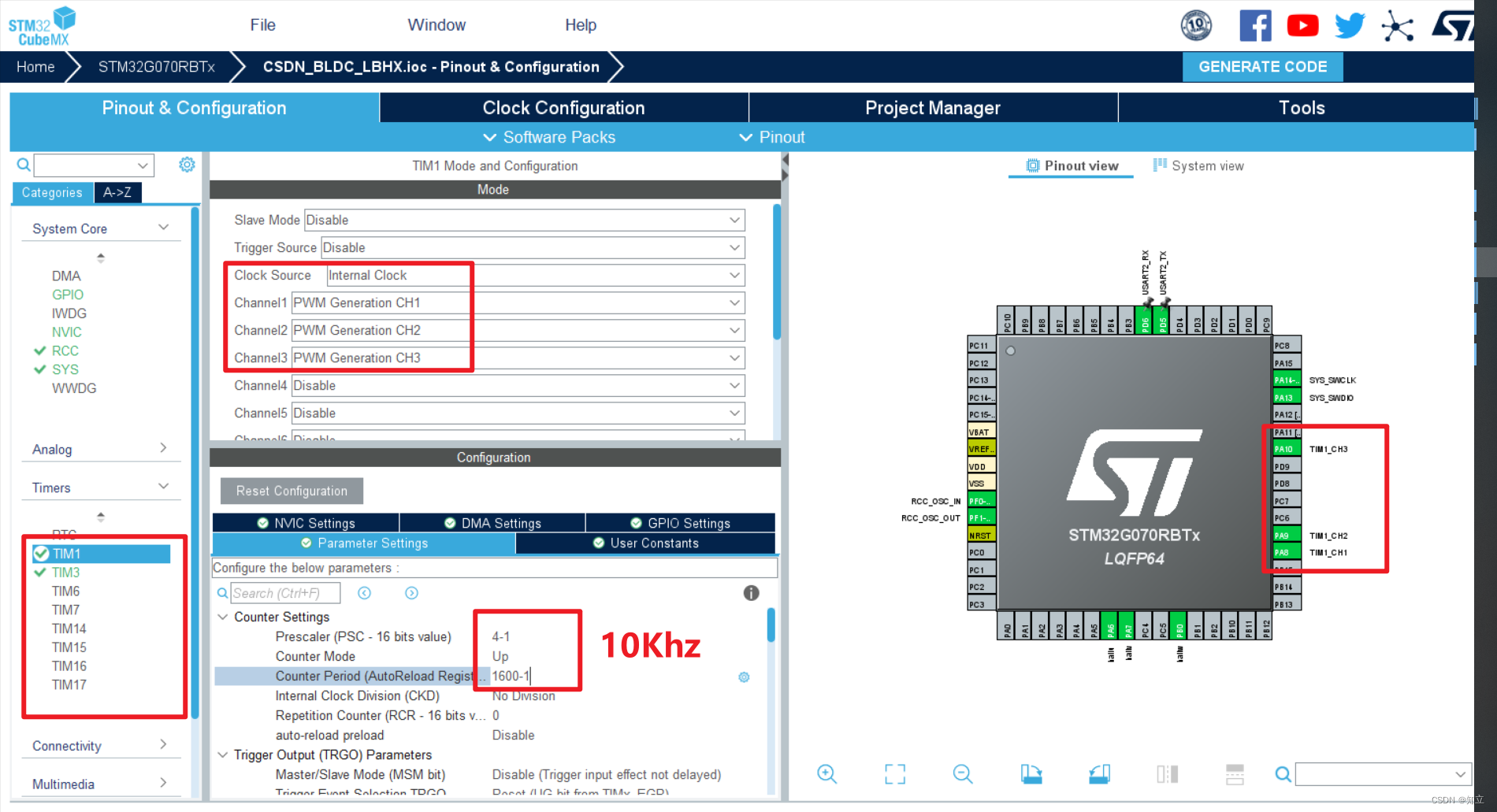This screenshot has width=1497, height=812.
Task: Open the File menu
Action: coord(262,25)
